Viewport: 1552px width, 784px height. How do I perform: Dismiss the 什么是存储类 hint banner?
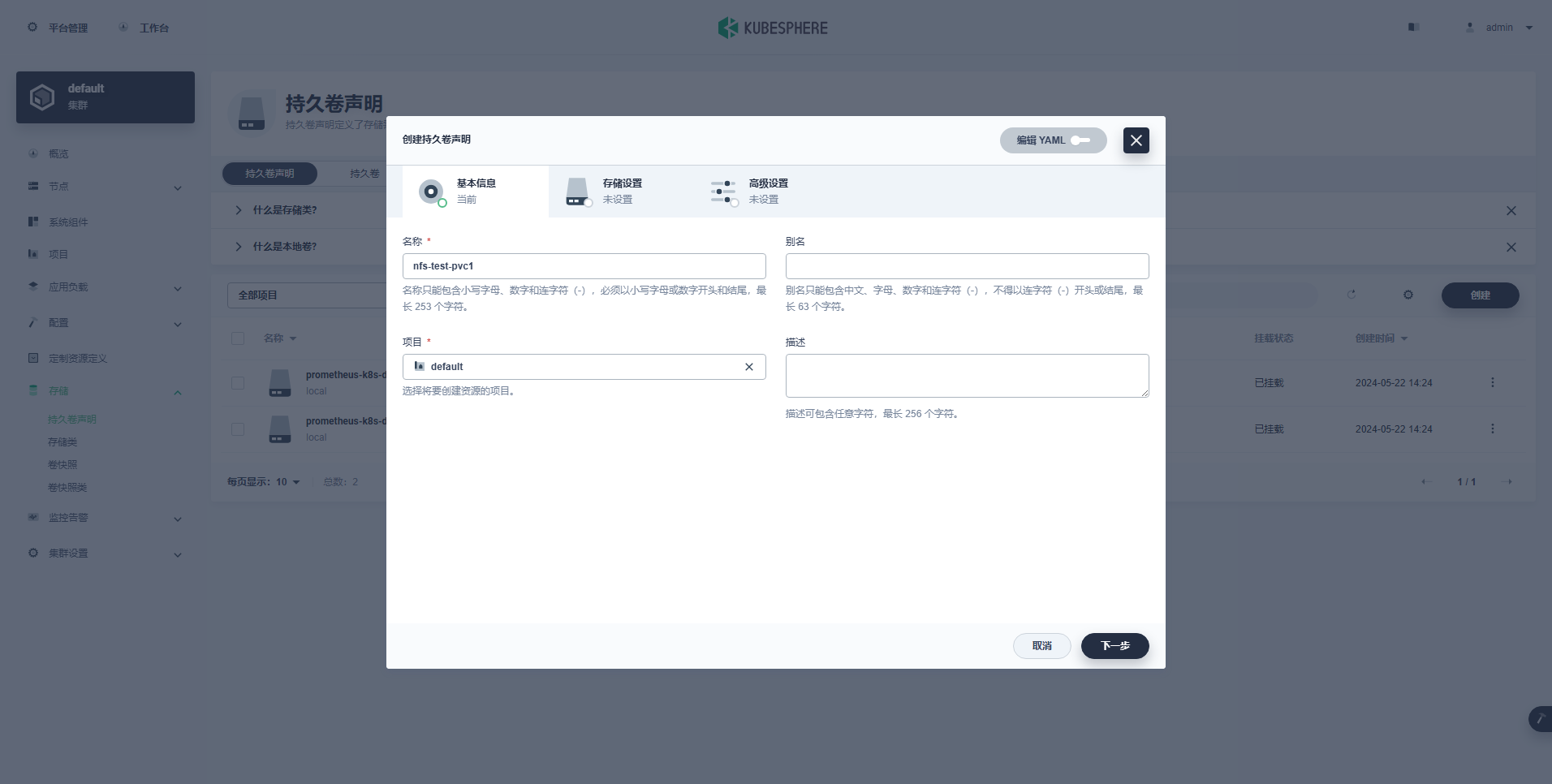(1511, 211)
